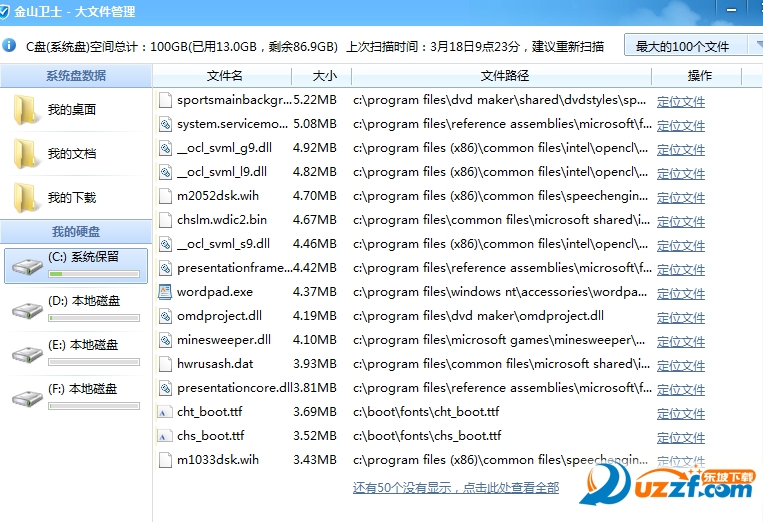Click size value 4.37MB
This screenshot has height=522, width=763.
pyautogui.click(x=315, y=292)
